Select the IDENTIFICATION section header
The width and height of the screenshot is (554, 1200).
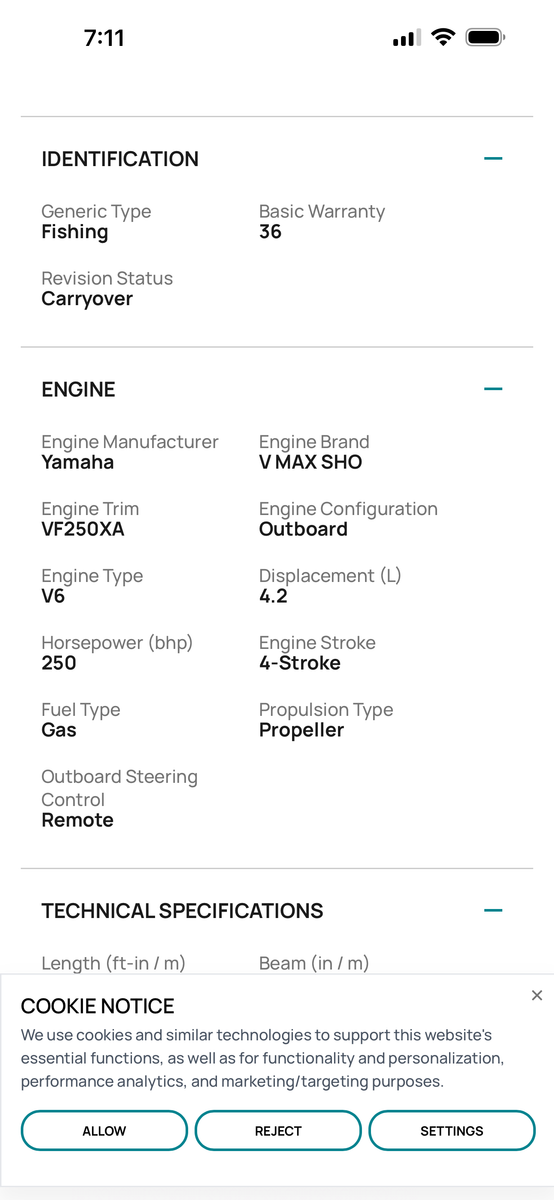point(120,158)
